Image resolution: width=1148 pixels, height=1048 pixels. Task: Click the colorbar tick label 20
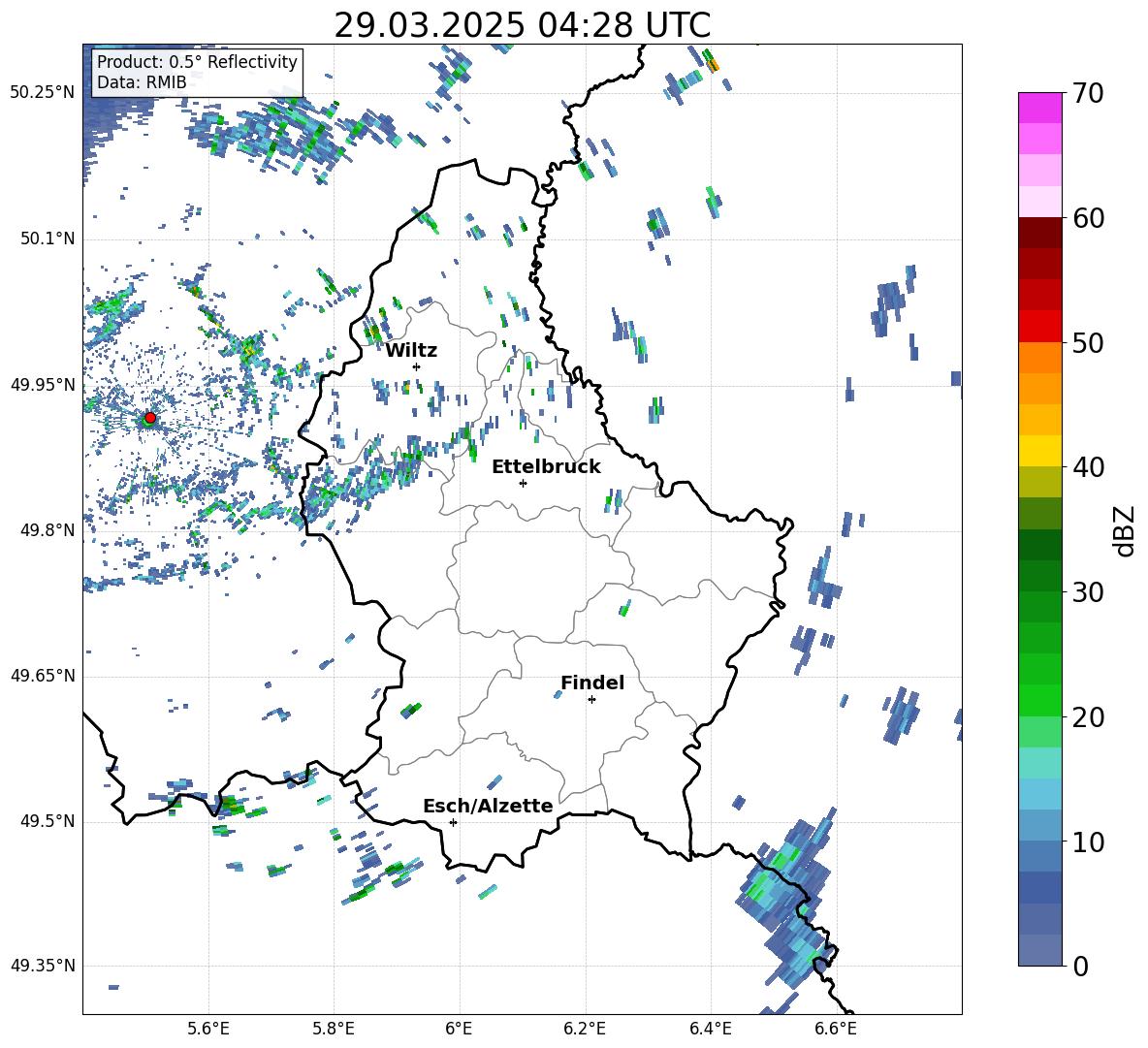[1088, 717]
